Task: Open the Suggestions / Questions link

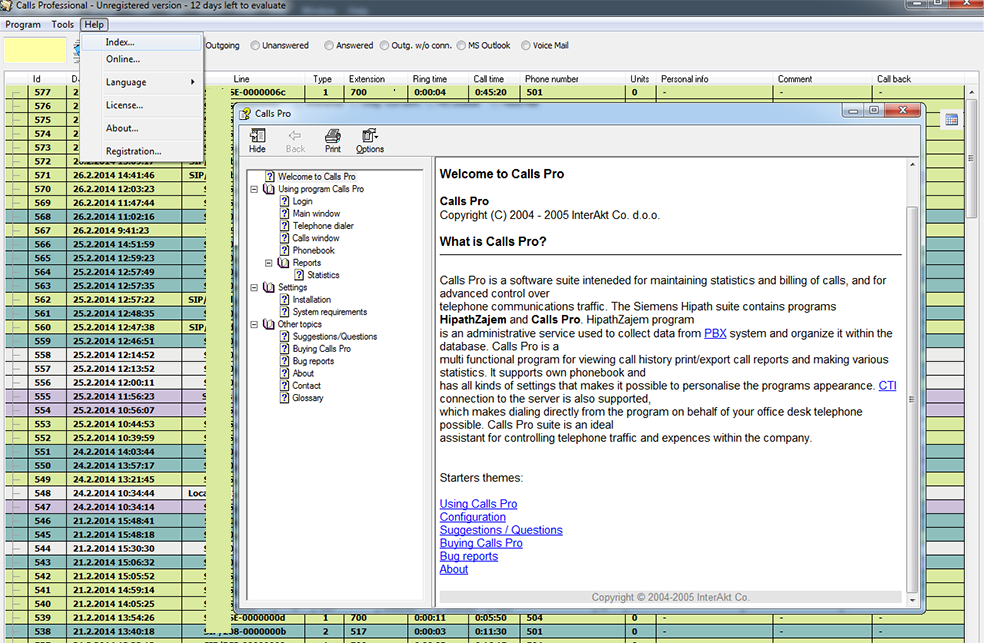Action: pyautogui.click(x=501, y=530)
